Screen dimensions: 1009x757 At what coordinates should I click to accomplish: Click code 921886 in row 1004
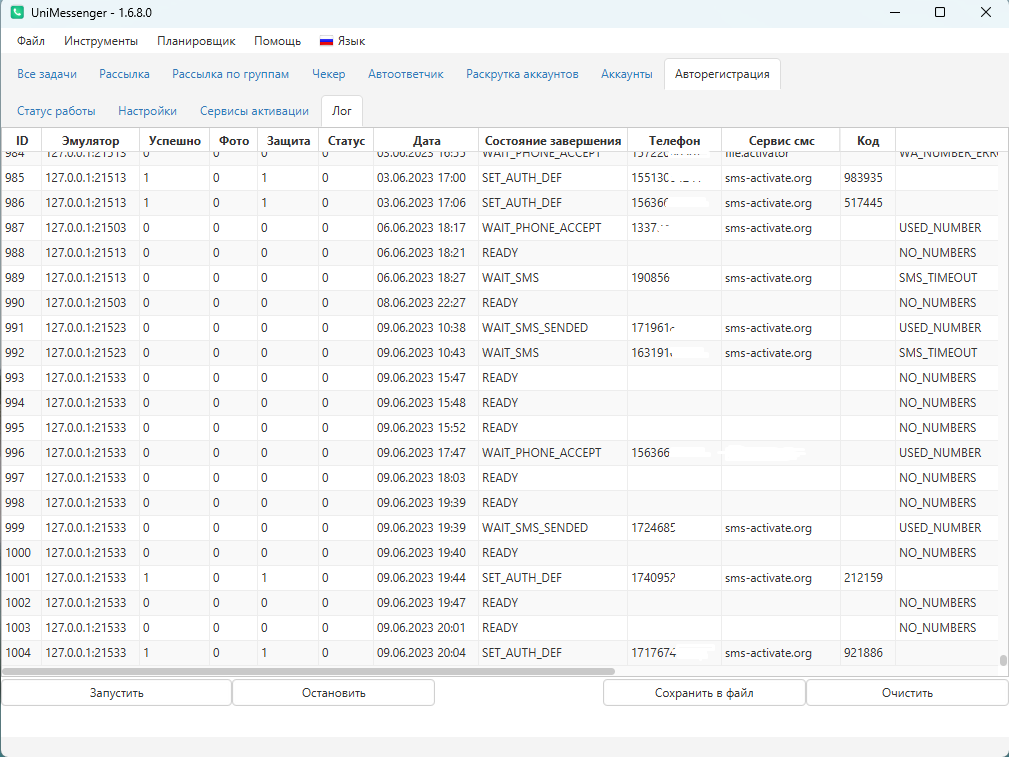click(x=863, y=653)
